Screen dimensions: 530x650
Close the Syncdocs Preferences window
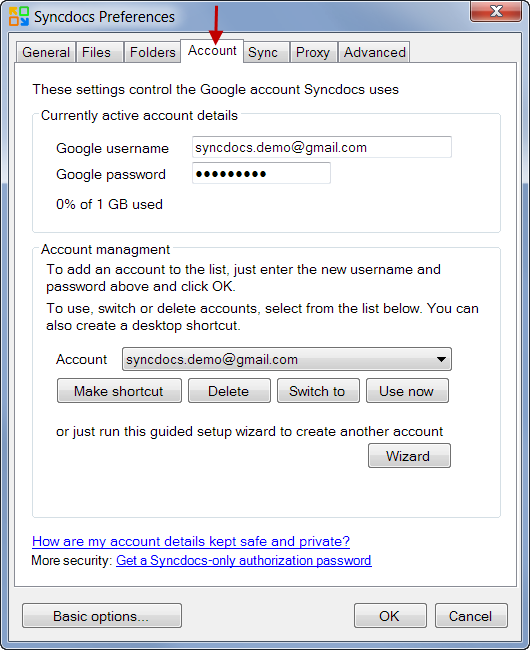(x=496, y=12)
